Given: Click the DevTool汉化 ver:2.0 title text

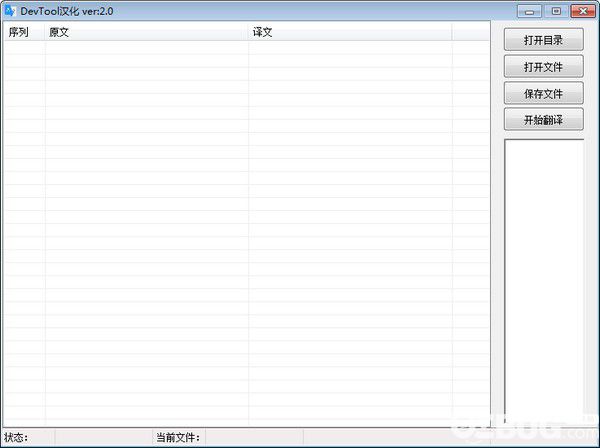Looking at the screenshot, I should [67, 11].
